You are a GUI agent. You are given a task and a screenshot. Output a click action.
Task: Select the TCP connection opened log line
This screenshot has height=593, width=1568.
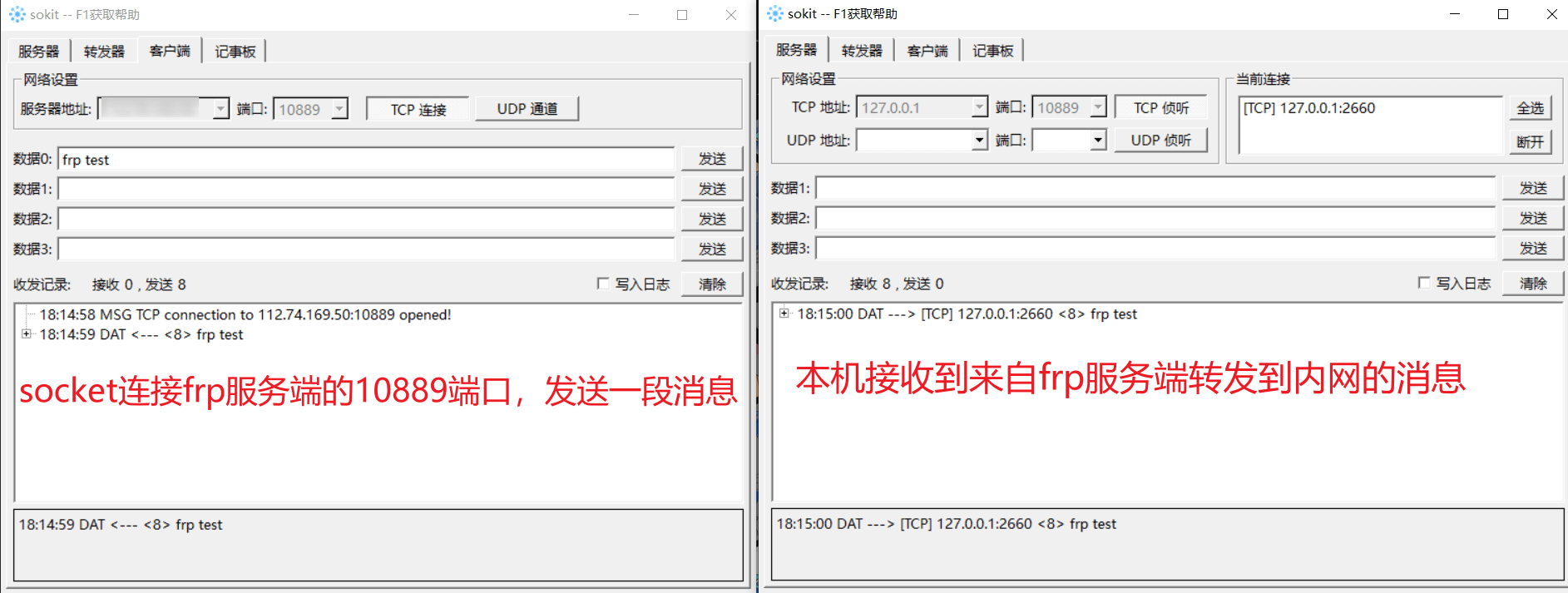point(245,314)
